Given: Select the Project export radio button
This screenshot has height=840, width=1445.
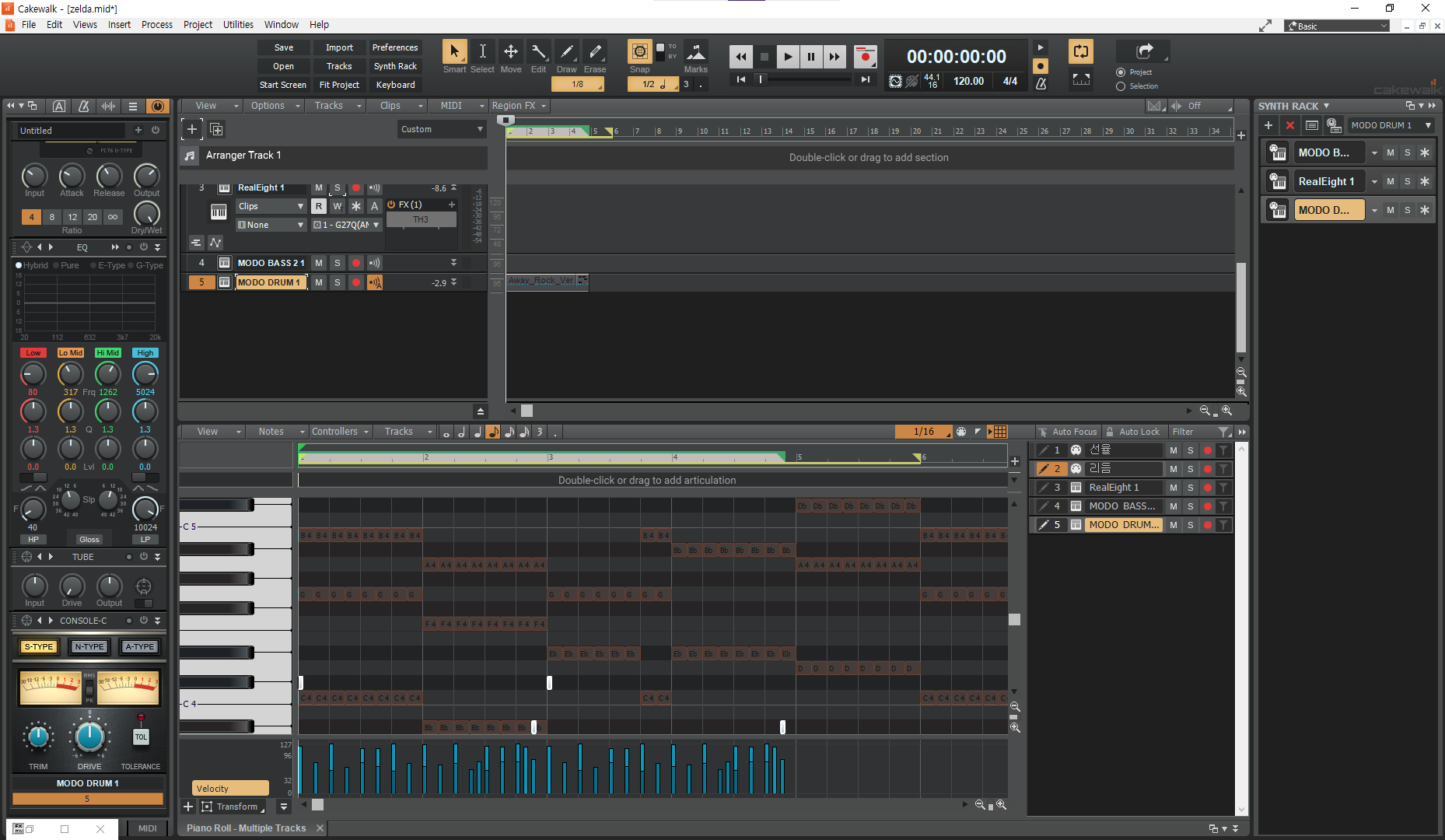Looking at the screenshot, I should pyautogui.click(x=1121, y=72).
